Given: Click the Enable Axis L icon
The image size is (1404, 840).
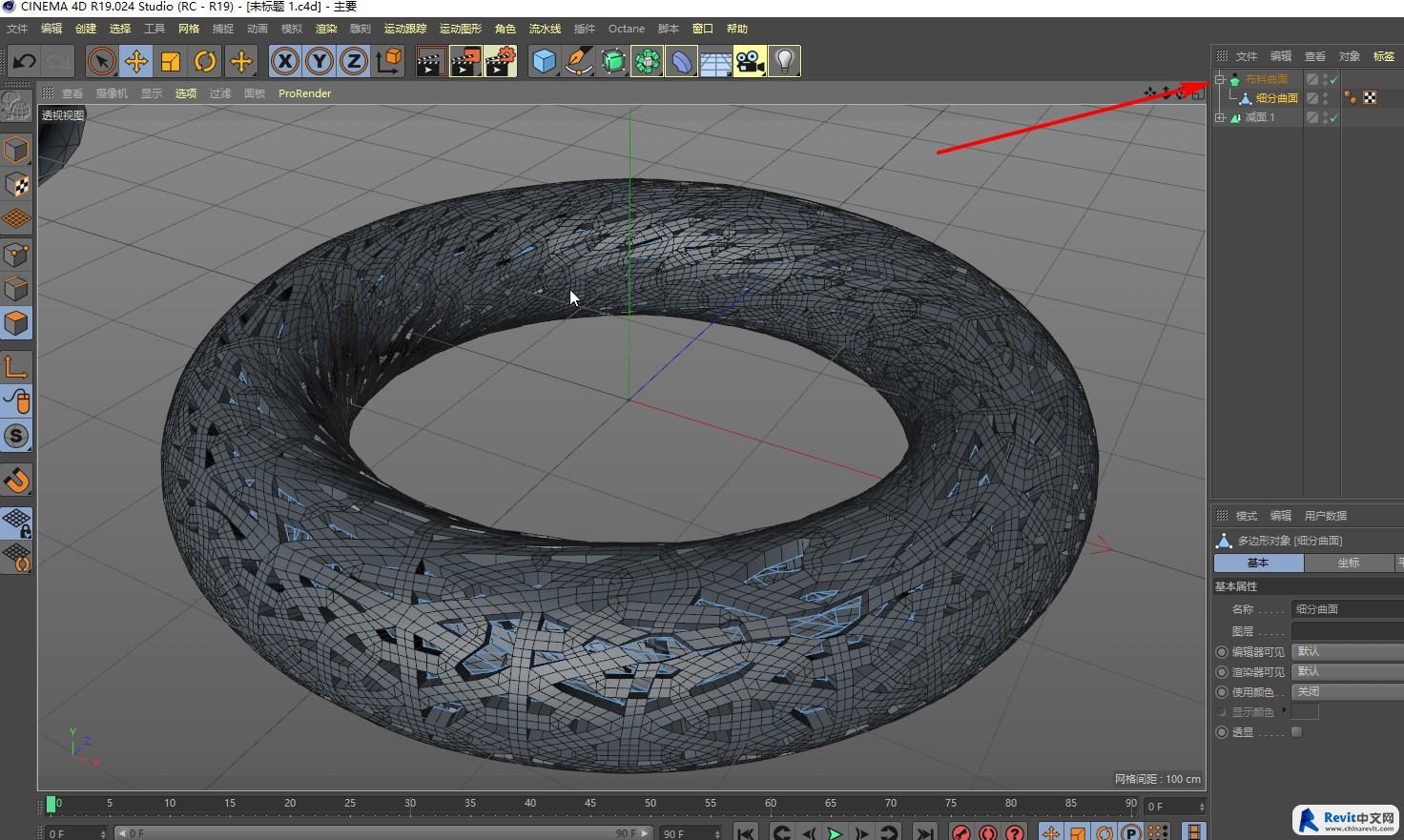Looking at the screenshot, I should click(16, 366).
